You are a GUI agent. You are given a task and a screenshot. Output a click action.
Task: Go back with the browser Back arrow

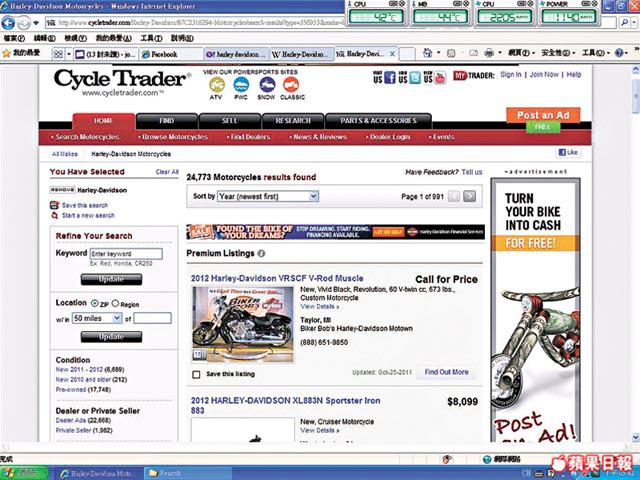[8, 23]
